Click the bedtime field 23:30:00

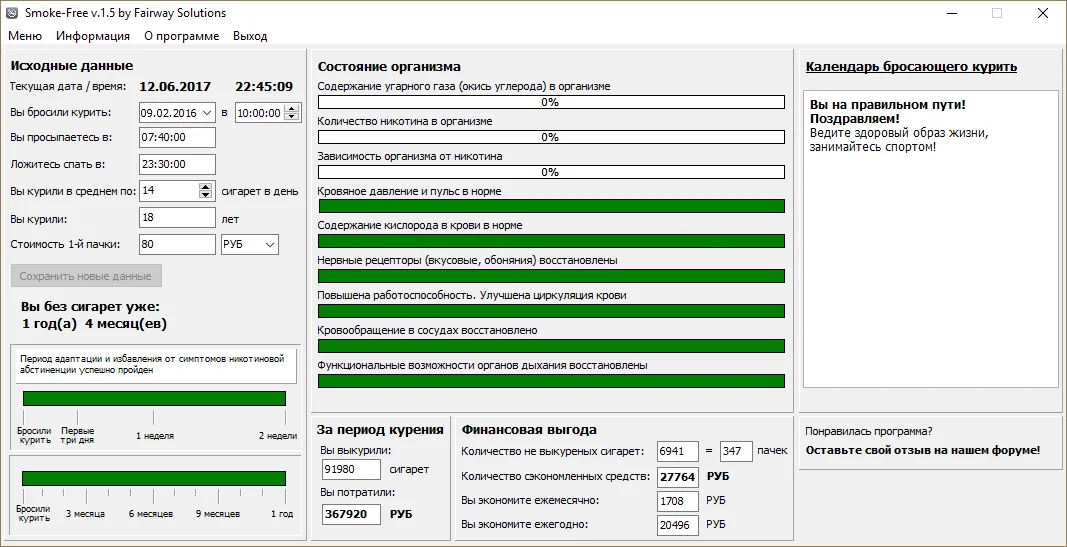click(x=177, y=164)
